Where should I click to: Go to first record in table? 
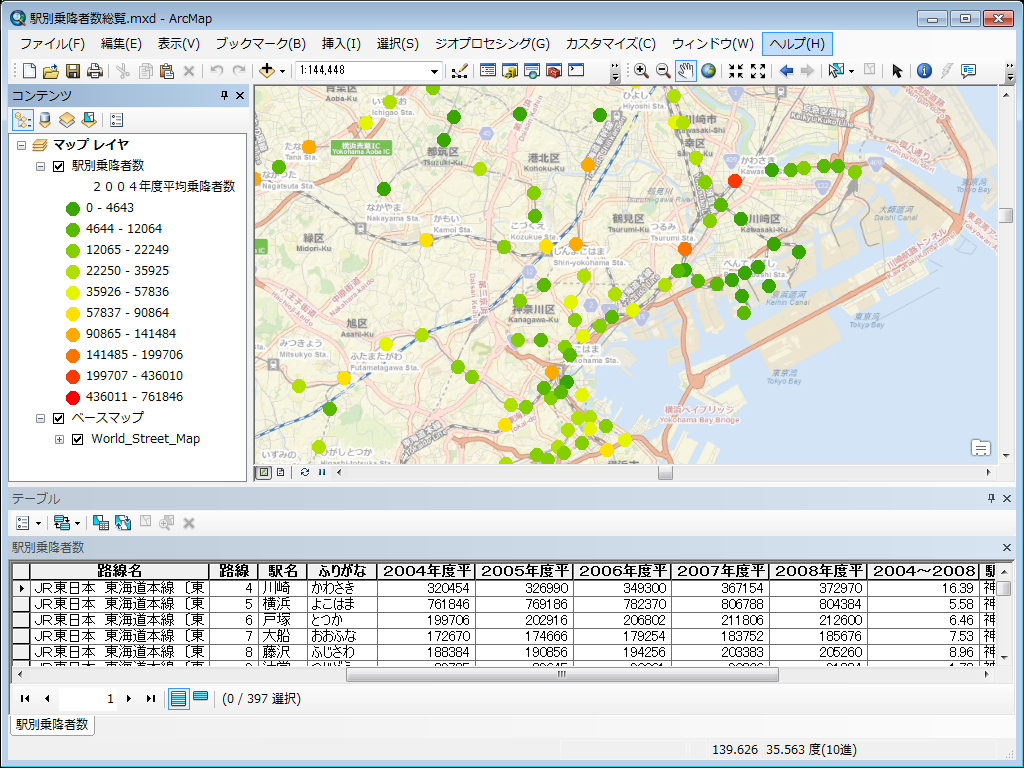coord(25,699)
